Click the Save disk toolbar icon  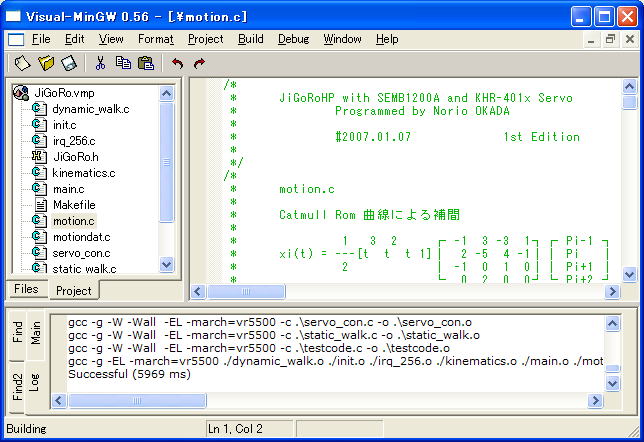[x=69, y=63]
